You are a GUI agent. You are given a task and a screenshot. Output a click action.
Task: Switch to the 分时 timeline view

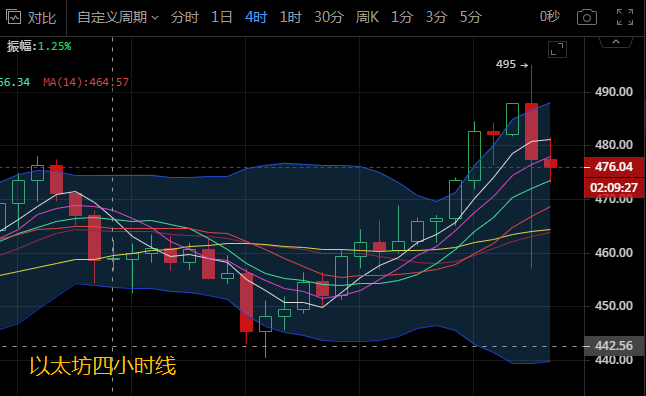click(x=185, y=17)
